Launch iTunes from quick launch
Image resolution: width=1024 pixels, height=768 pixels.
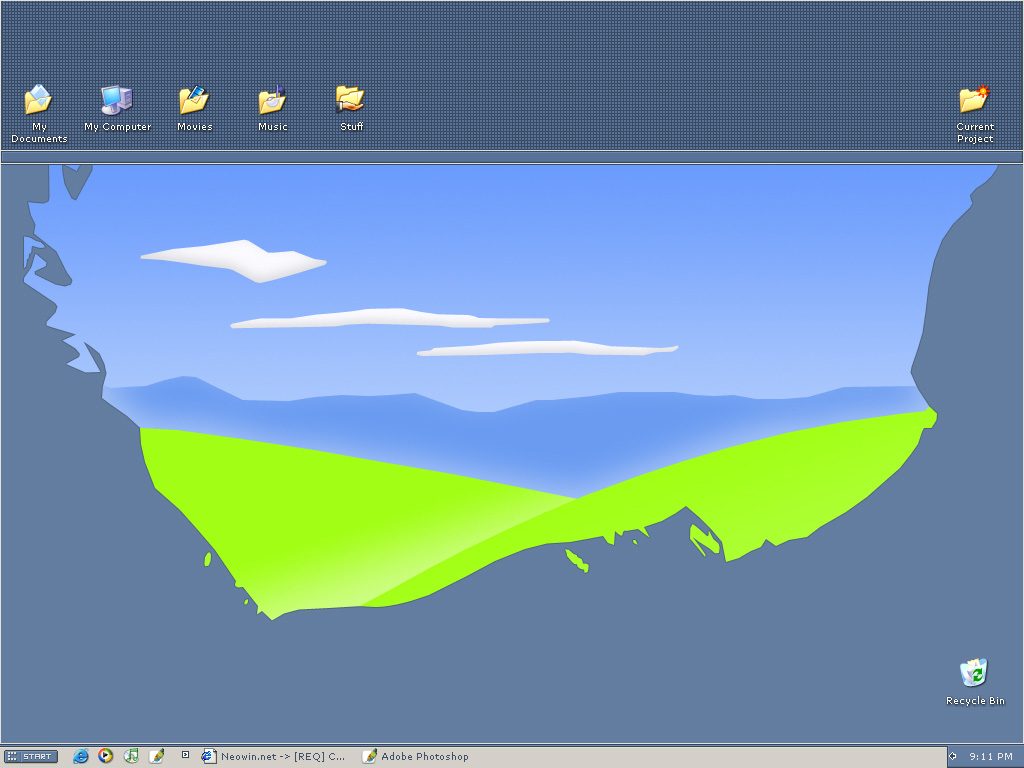(x=131, y=756)
